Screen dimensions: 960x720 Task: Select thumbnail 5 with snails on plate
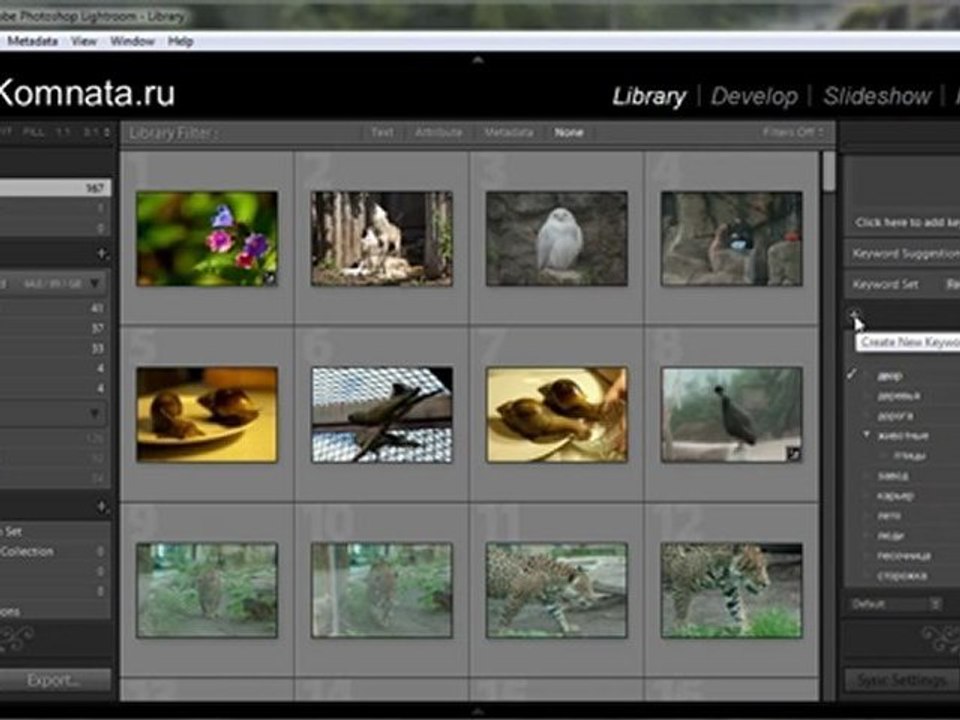207,414
